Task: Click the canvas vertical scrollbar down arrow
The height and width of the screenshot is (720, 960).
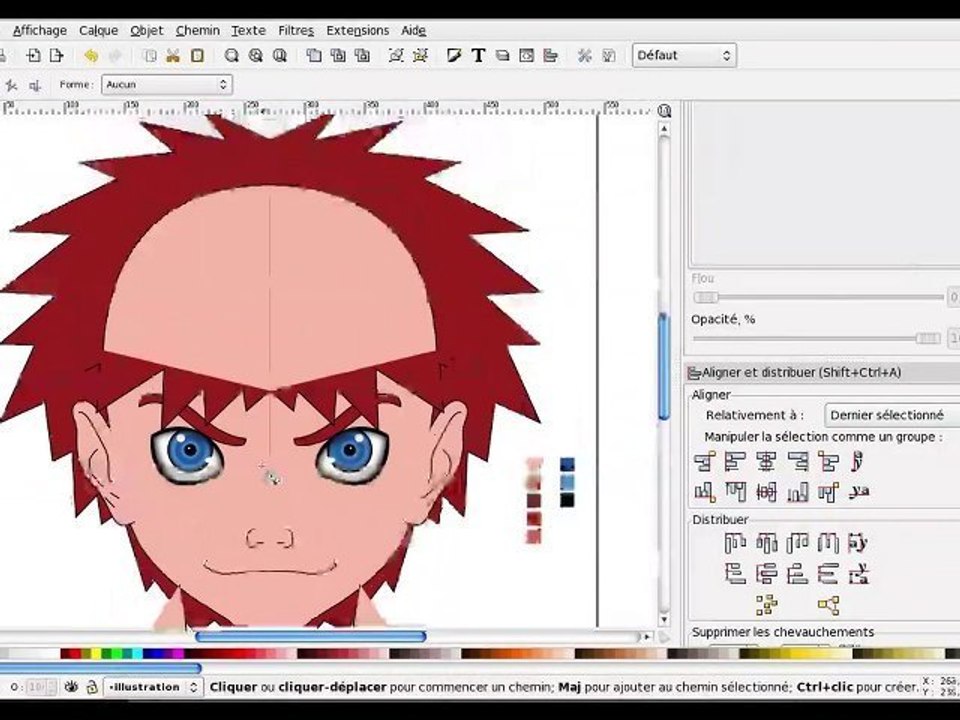Action: [664, 620]
